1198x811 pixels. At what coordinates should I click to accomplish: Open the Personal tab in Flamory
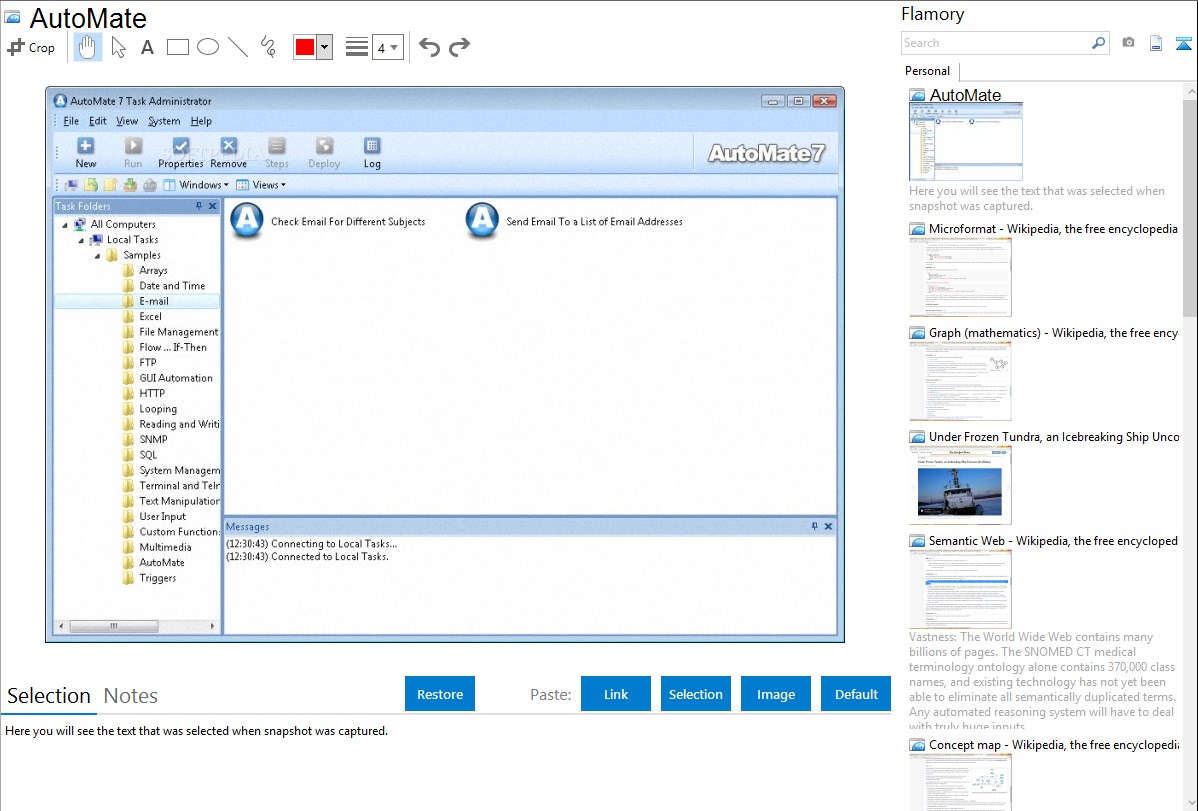click(x=928, y=71)
